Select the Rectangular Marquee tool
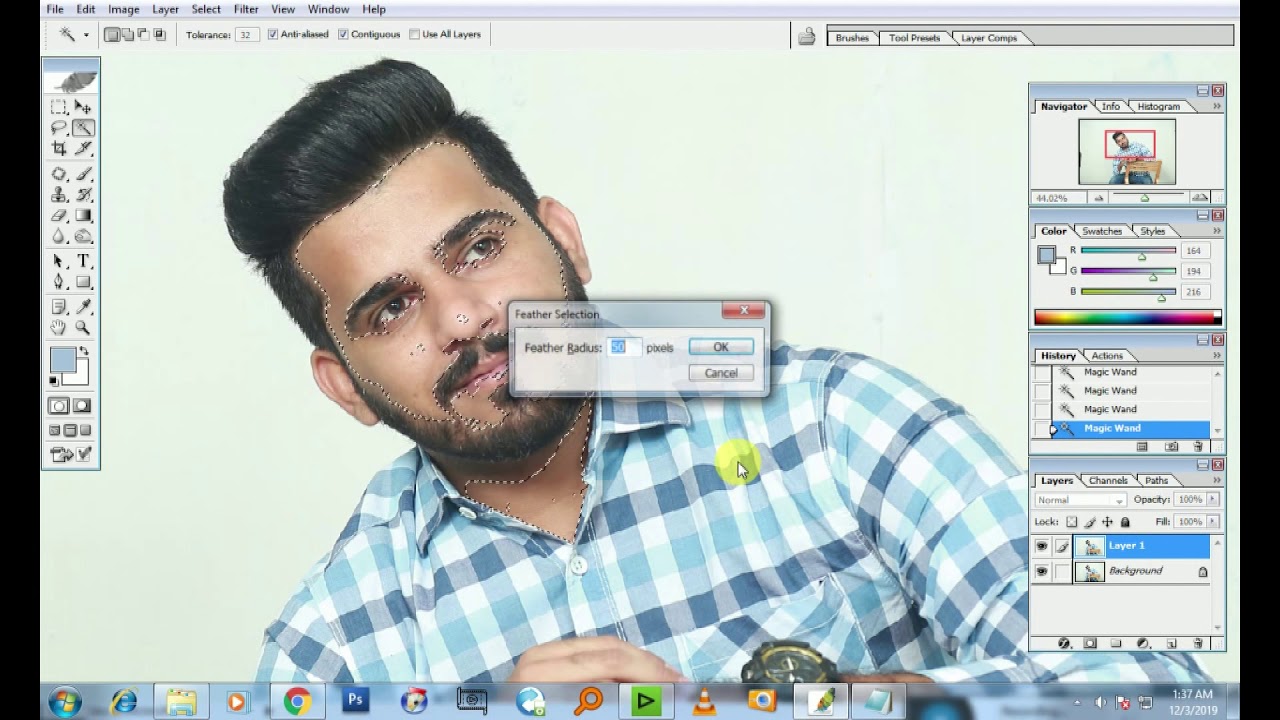The image size is (1280, 720). click(x=59, y=107)
